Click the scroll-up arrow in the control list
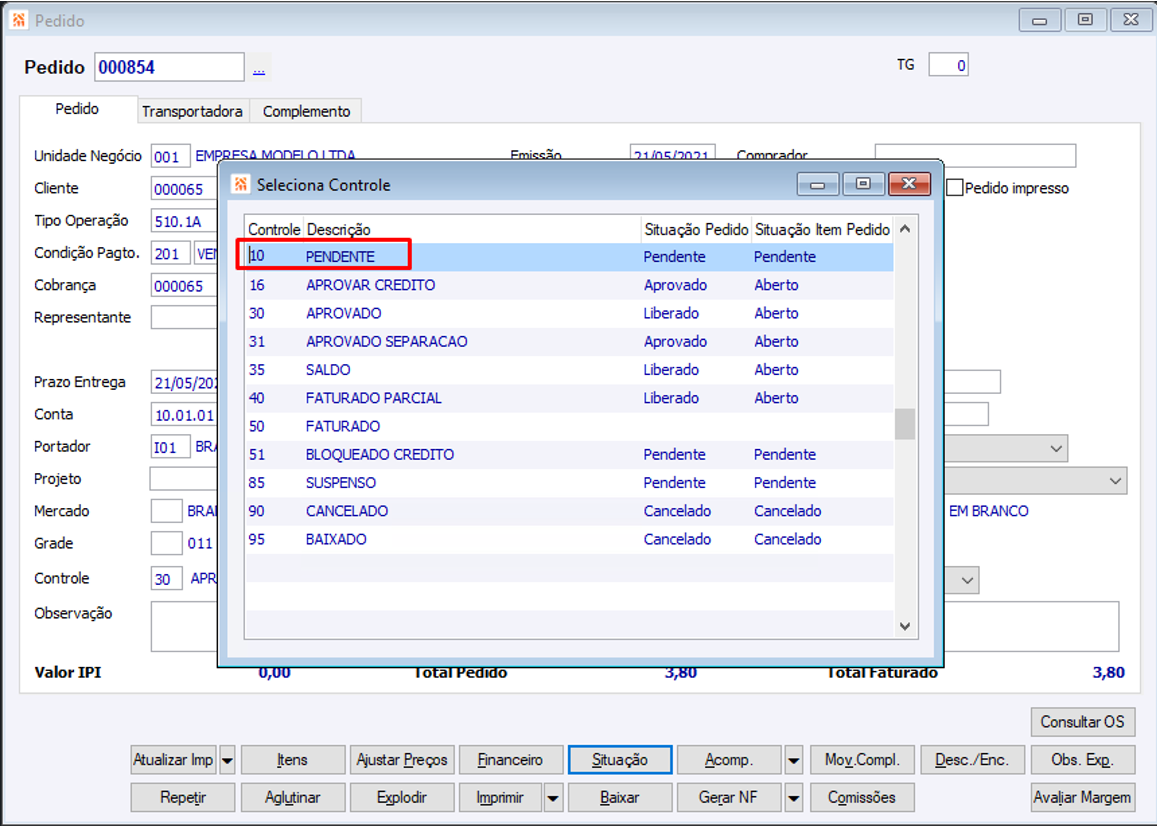The image size is (1157, 826). pos(905,229)
